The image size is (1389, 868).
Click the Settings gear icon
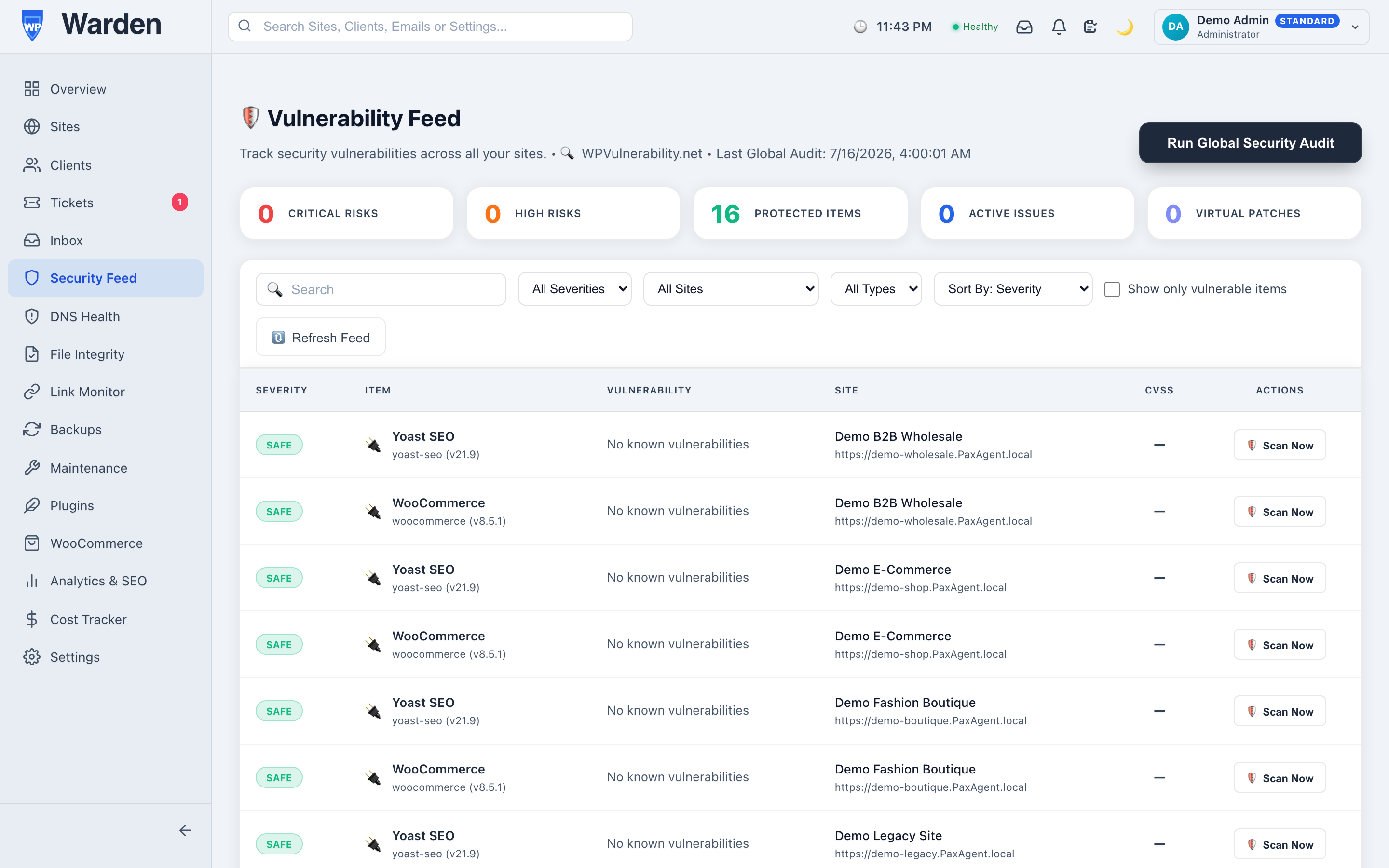(x=31, y=657)
